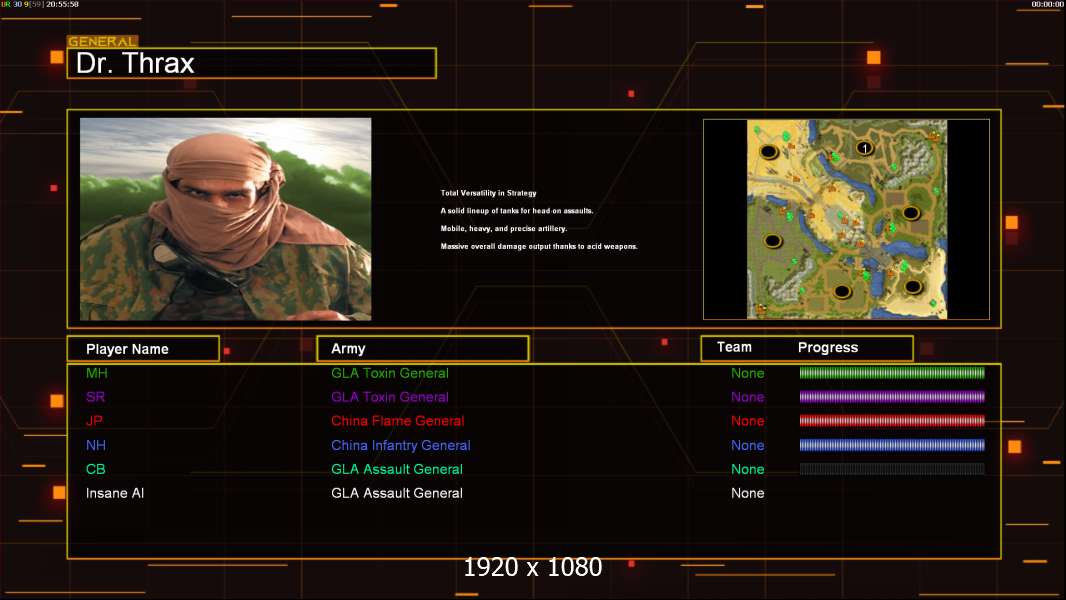1066x600 pixels.
Task: Click SR's purple loading progress bar
Action: (x=892, y=397)
